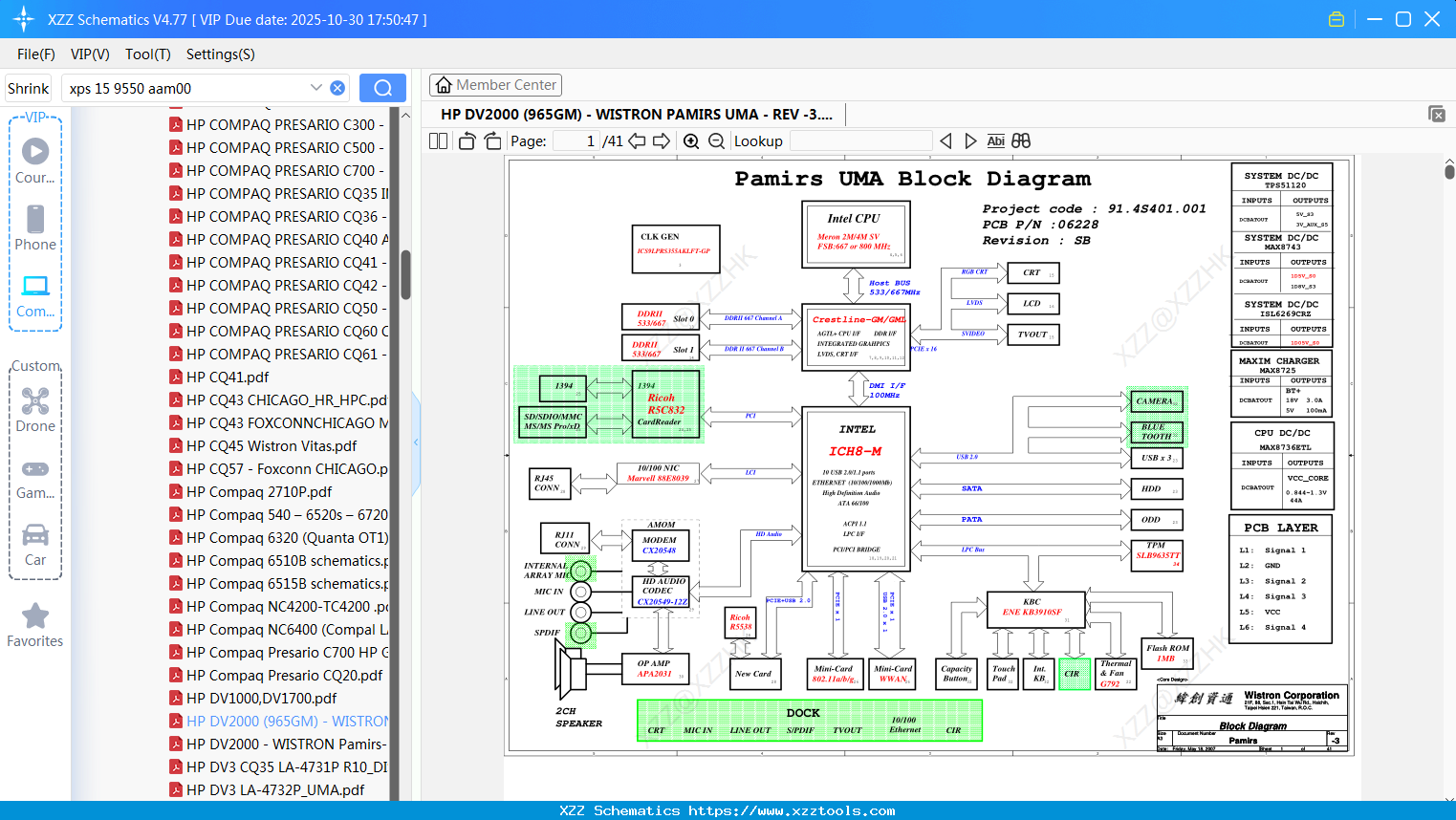The height and width of the screenshot is (820, 1456).
Task: Click the XZZ app logo icon
Action: pyautogui.click(x=24, y=19)
